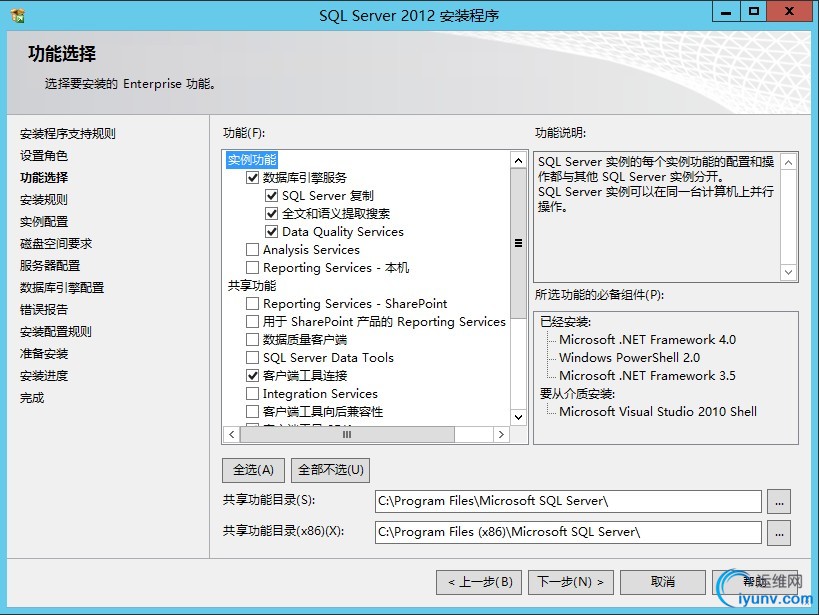
Task: Click feature list scroll down arrow
Action: (518, 417)
